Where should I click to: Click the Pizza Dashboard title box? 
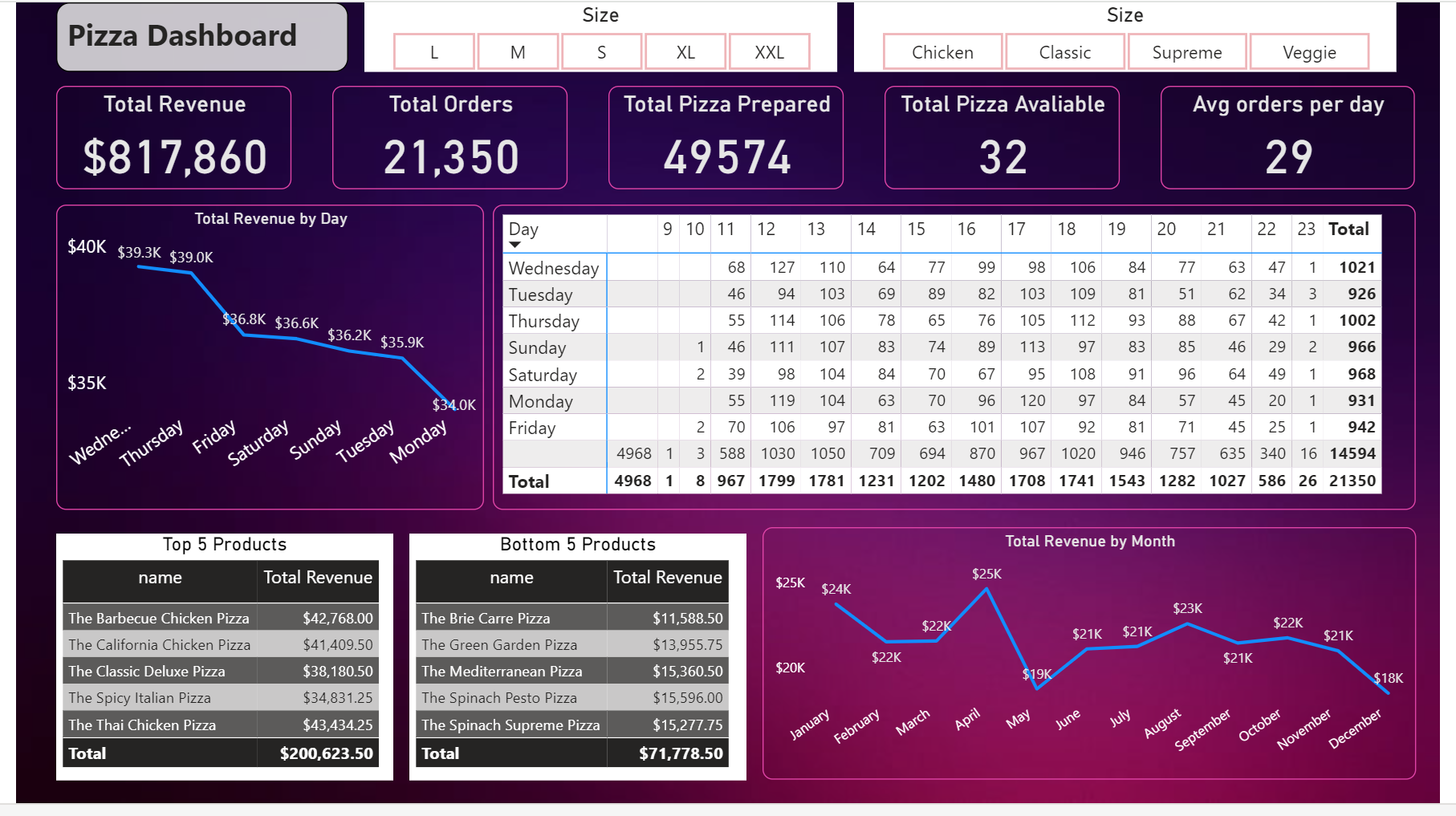point(202,37)
